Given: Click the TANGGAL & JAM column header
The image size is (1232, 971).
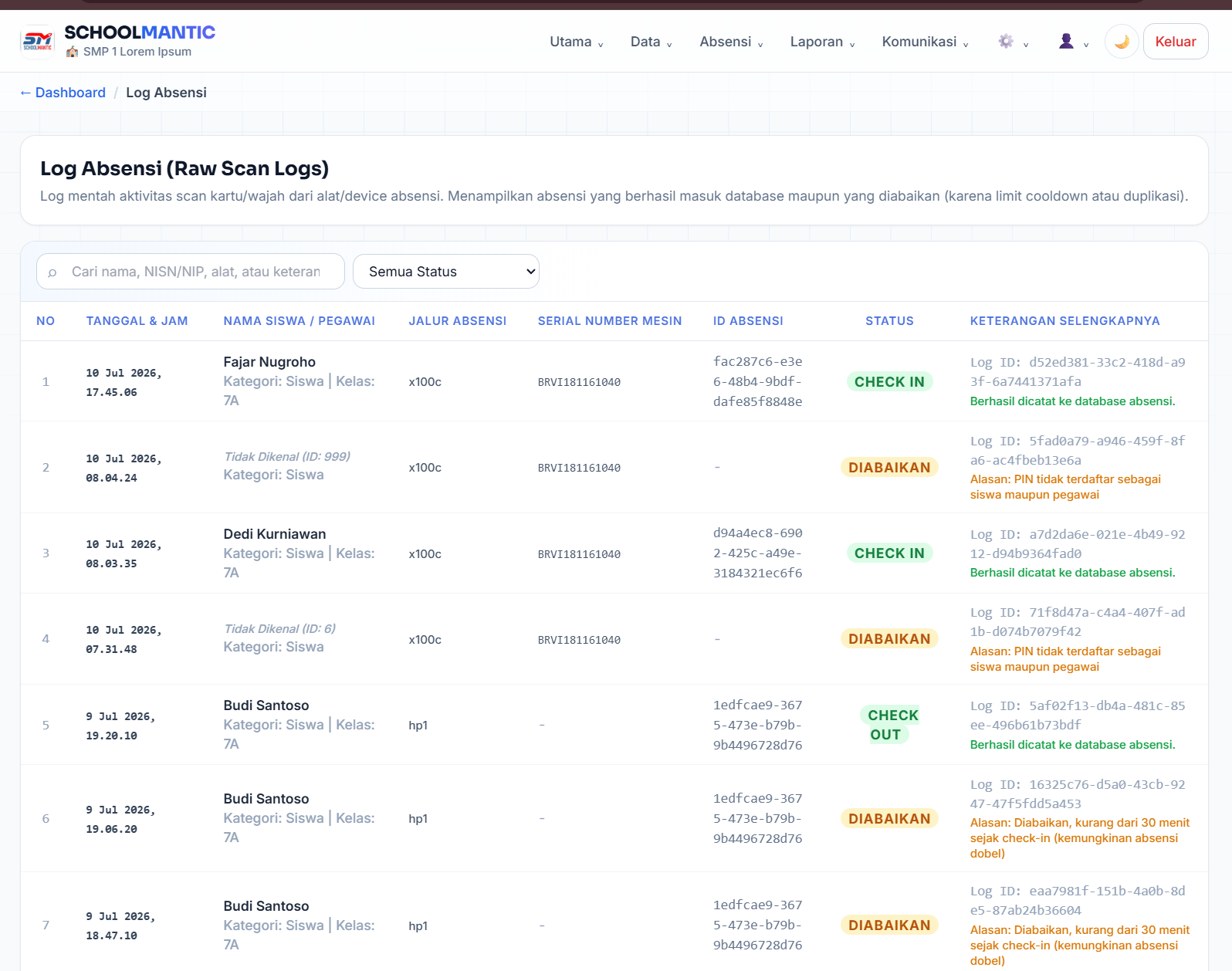Looking at the screenshot, I should pos(137,321).
